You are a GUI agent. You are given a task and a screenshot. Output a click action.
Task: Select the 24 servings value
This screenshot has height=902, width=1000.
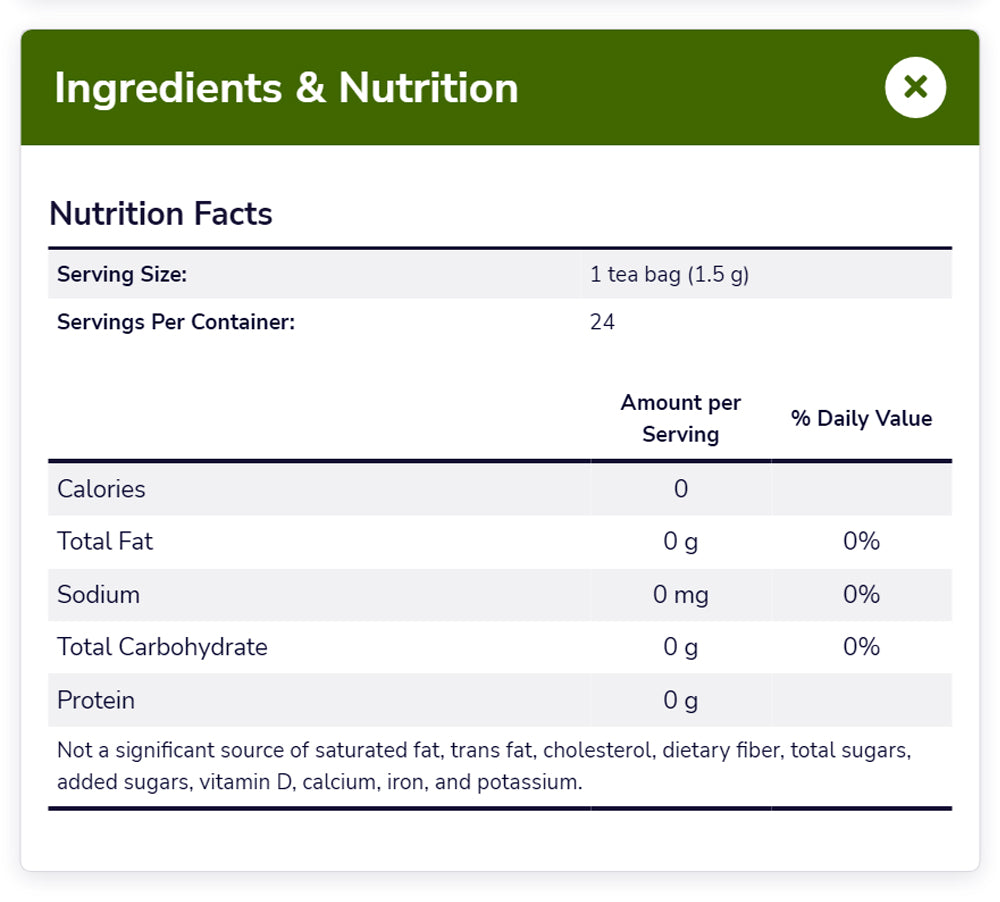[x=602, y=322]
